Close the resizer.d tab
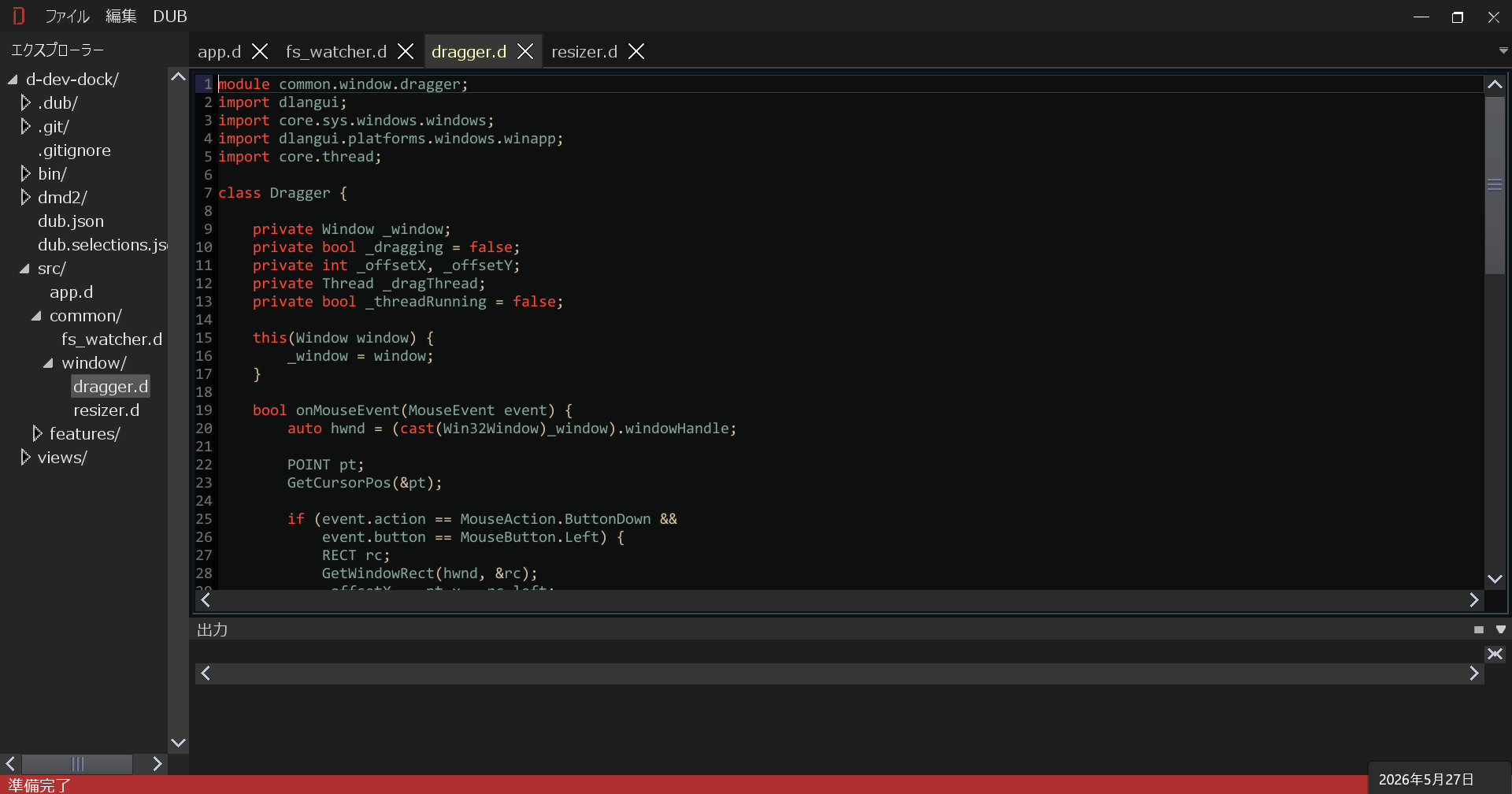 pyautogui.click(x=636, y=52)
